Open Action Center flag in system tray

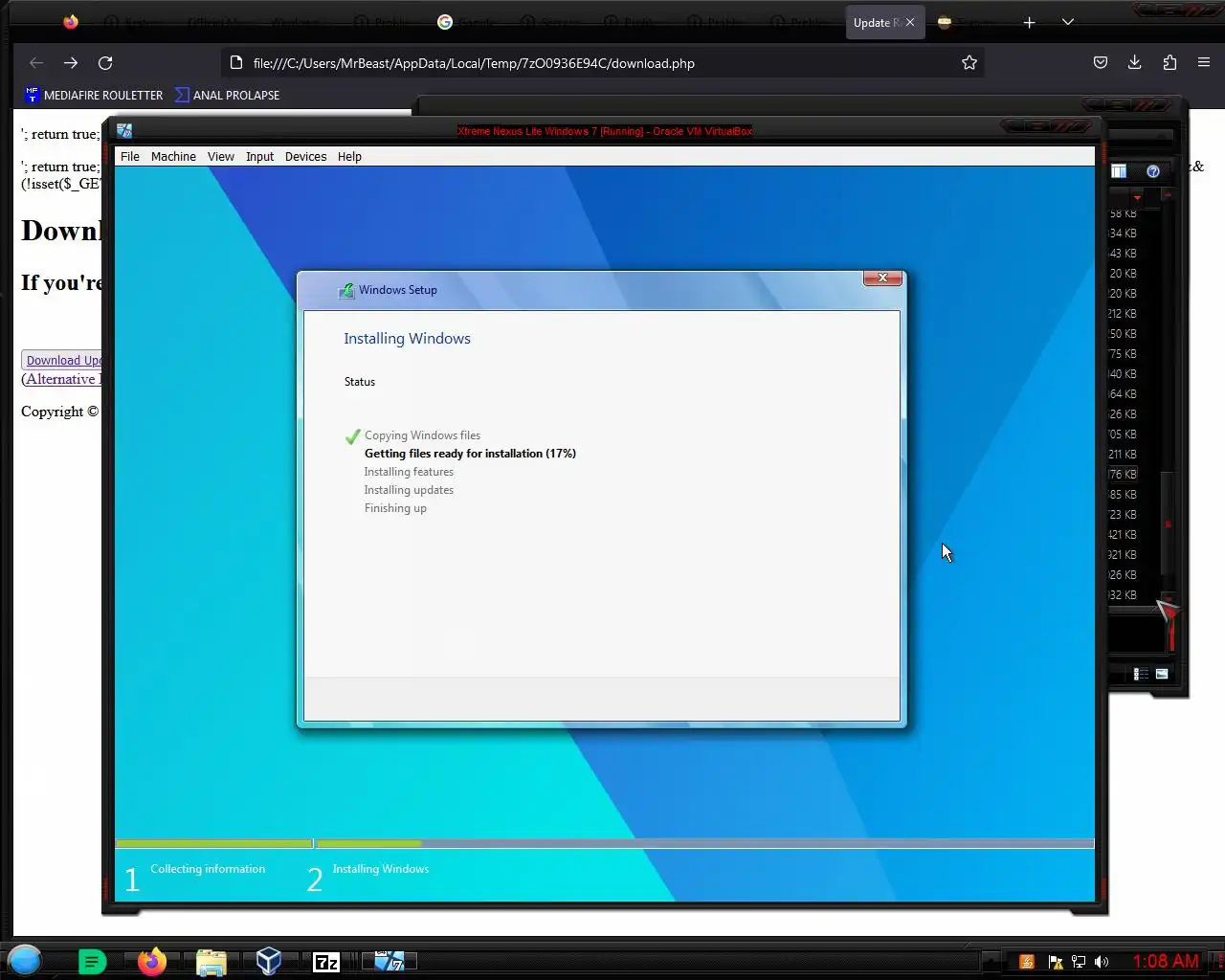click(1055, 962)
